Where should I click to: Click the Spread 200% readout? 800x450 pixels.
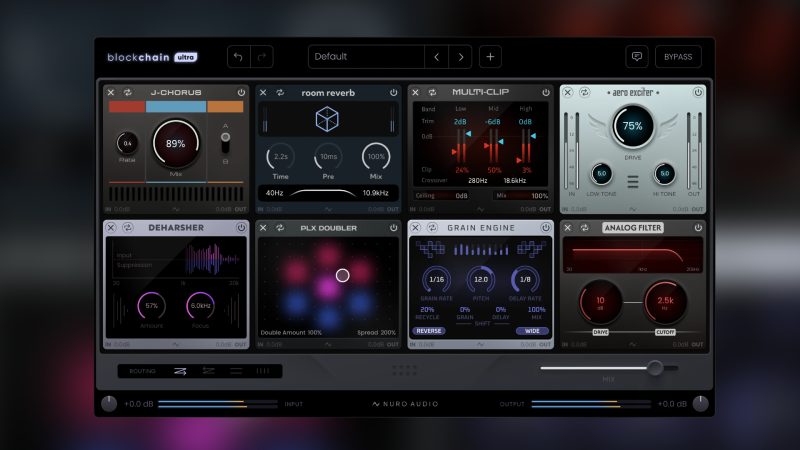[x=377, y=332]
